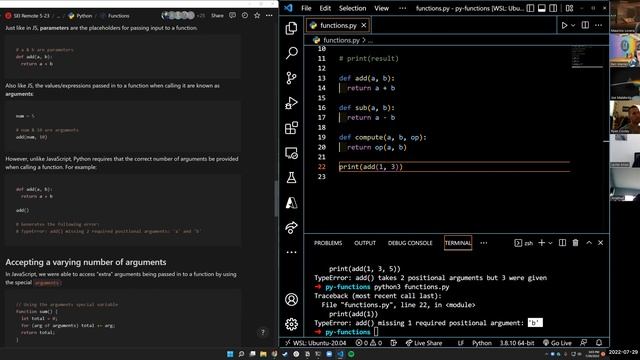This screenshot has width=640, height=360.
Task: Split the terminal pane
Action: (562, 242)
